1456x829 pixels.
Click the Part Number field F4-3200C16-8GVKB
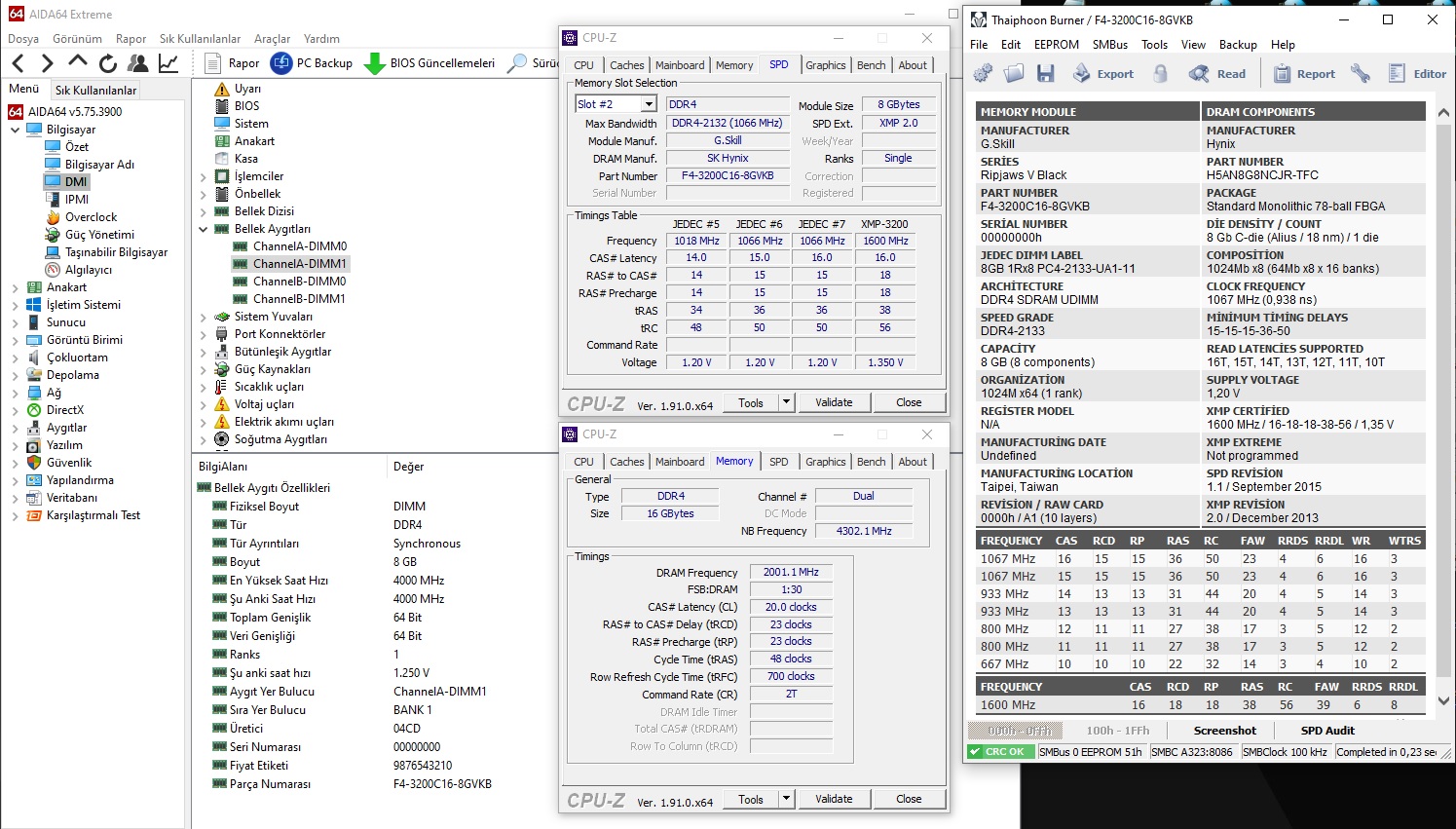click(x=728, y=176)
